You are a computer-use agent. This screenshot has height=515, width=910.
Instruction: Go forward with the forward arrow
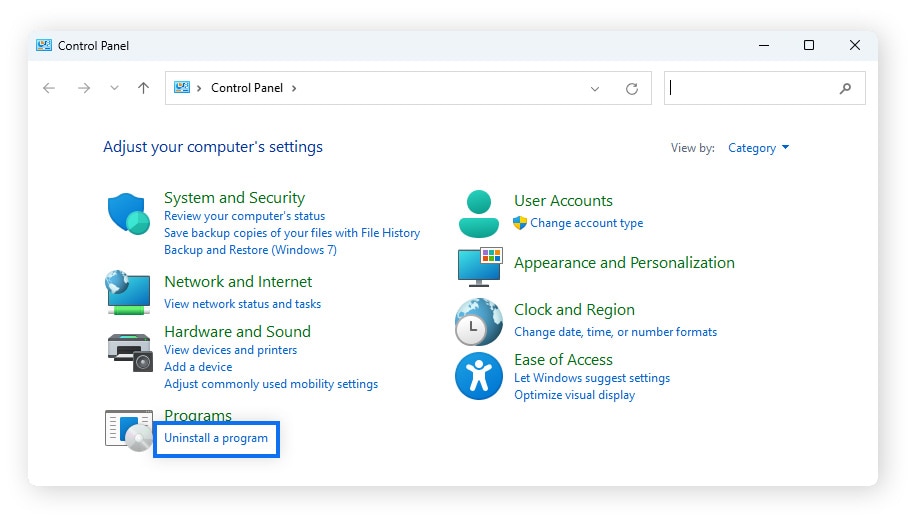click(x=84, y=88)
